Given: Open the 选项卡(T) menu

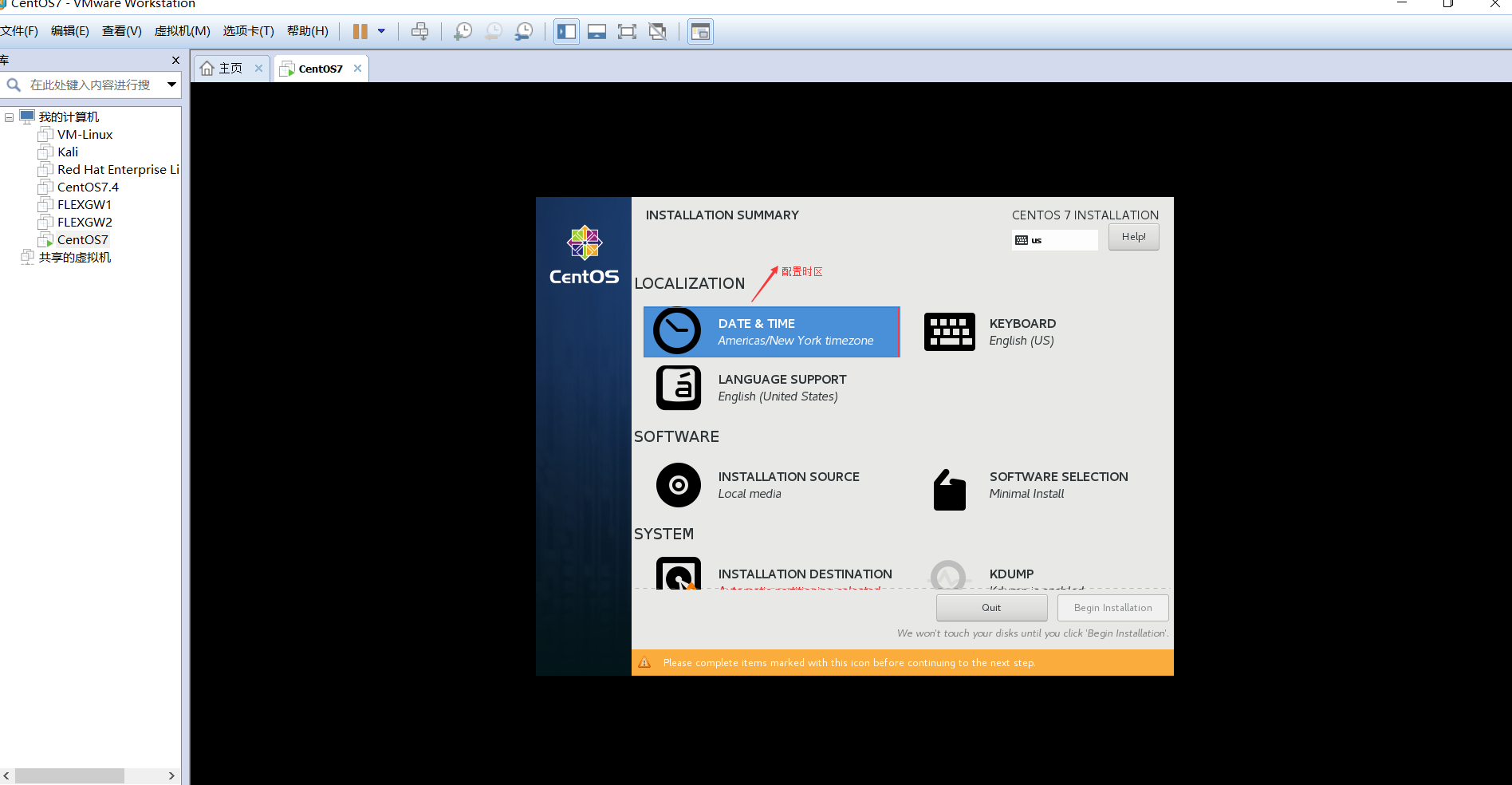Looking at the screenshot, I should point(249,31).
